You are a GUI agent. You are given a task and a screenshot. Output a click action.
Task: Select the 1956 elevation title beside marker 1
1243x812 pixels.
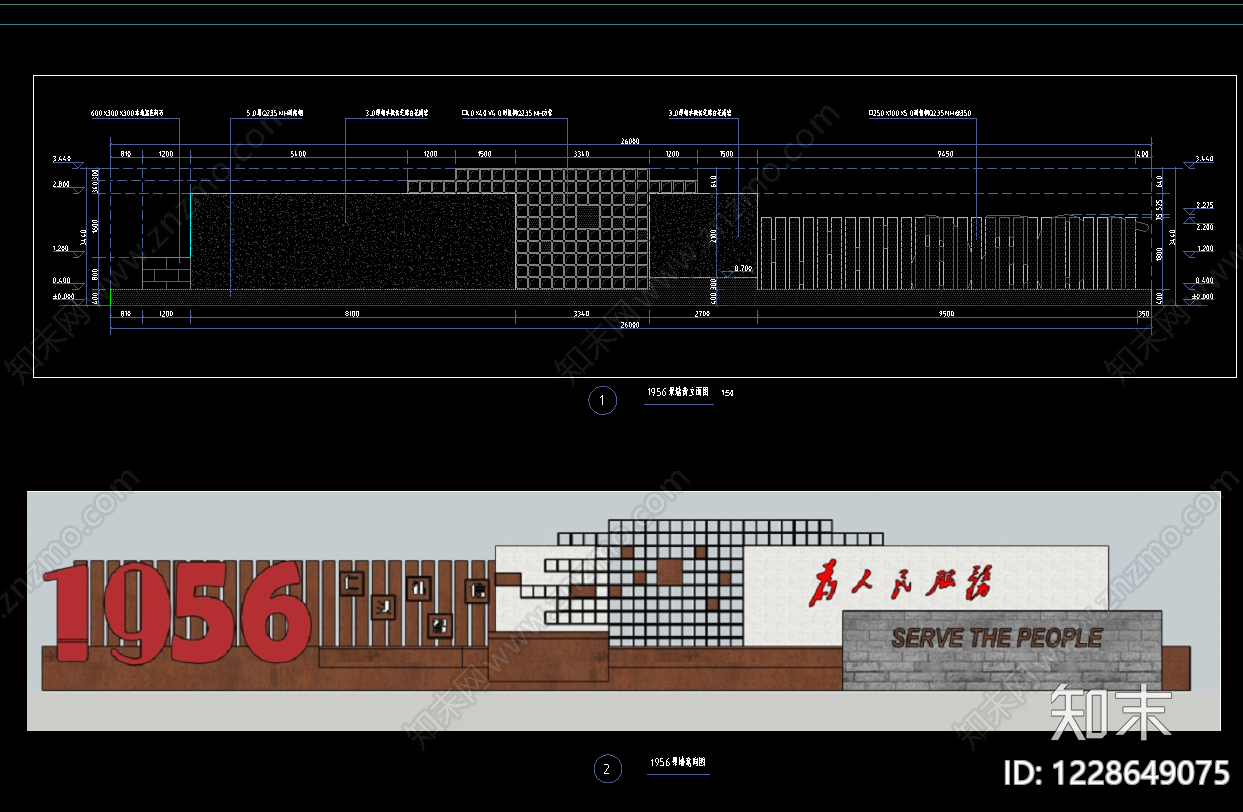678,393
